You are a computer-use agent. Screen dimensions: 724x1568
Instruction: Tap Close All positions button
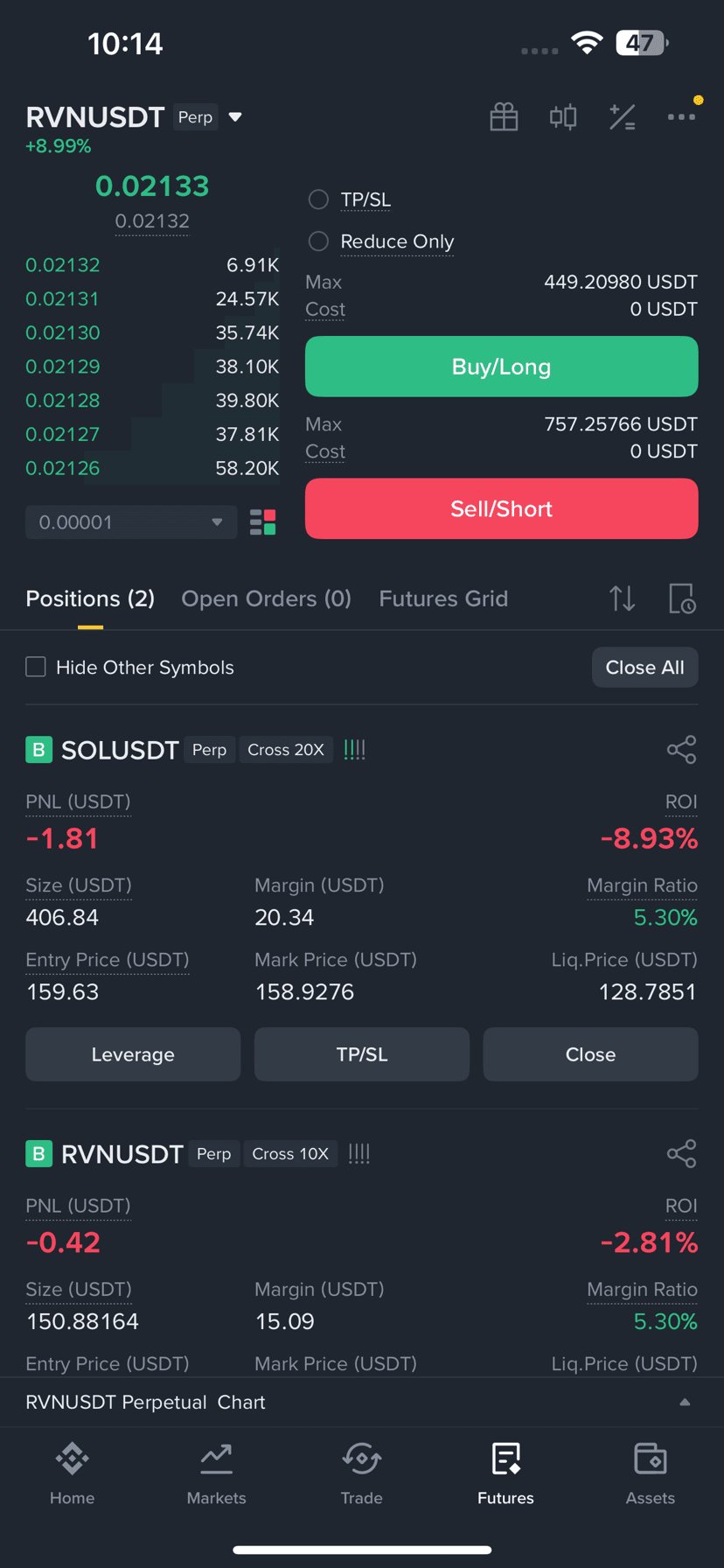644,668
